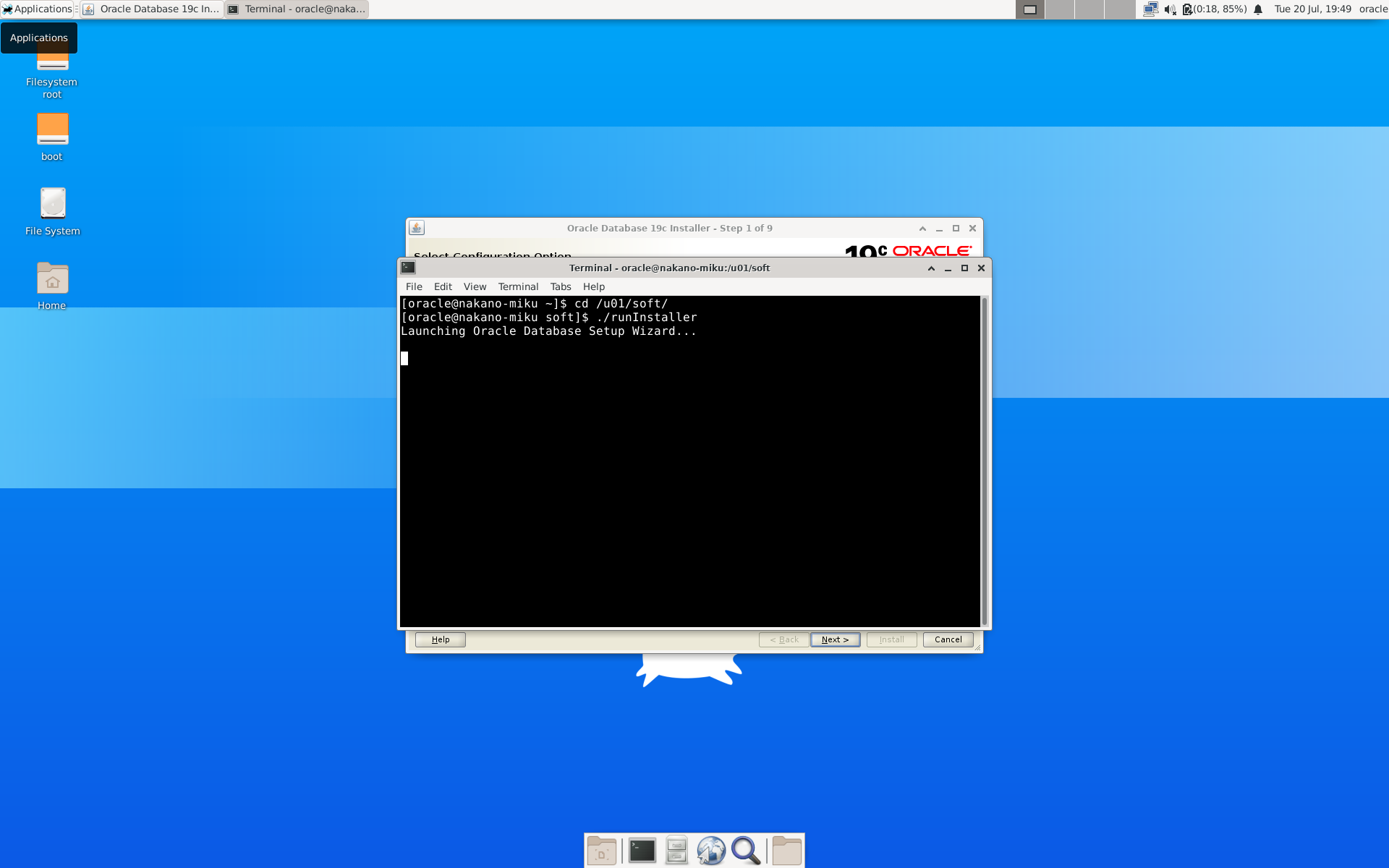Click the File Manager icon in dock

[x=676, y=849]
